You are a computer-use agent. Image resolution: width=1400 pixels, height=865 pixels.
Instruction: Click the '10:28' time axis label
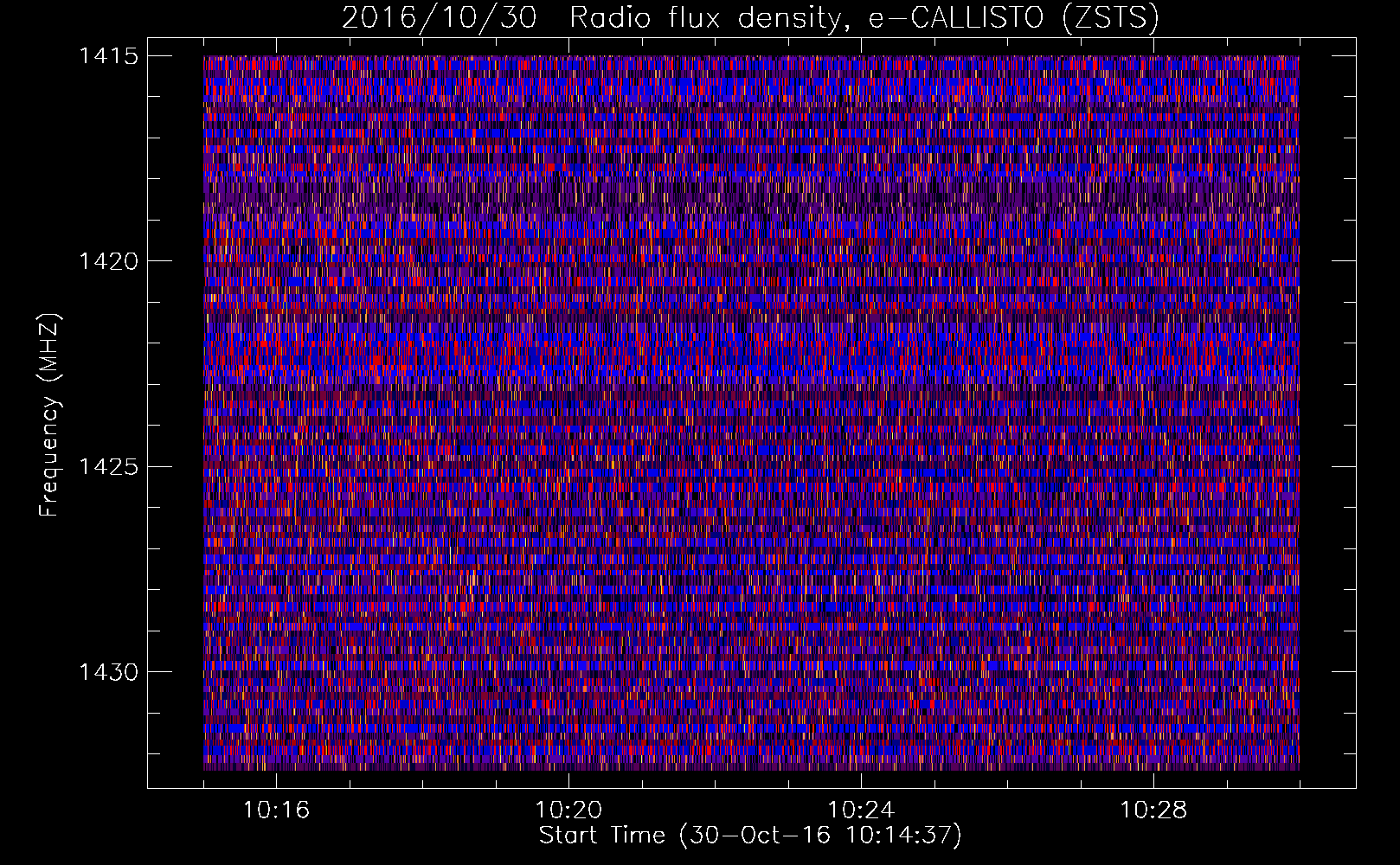[1153, 811]
